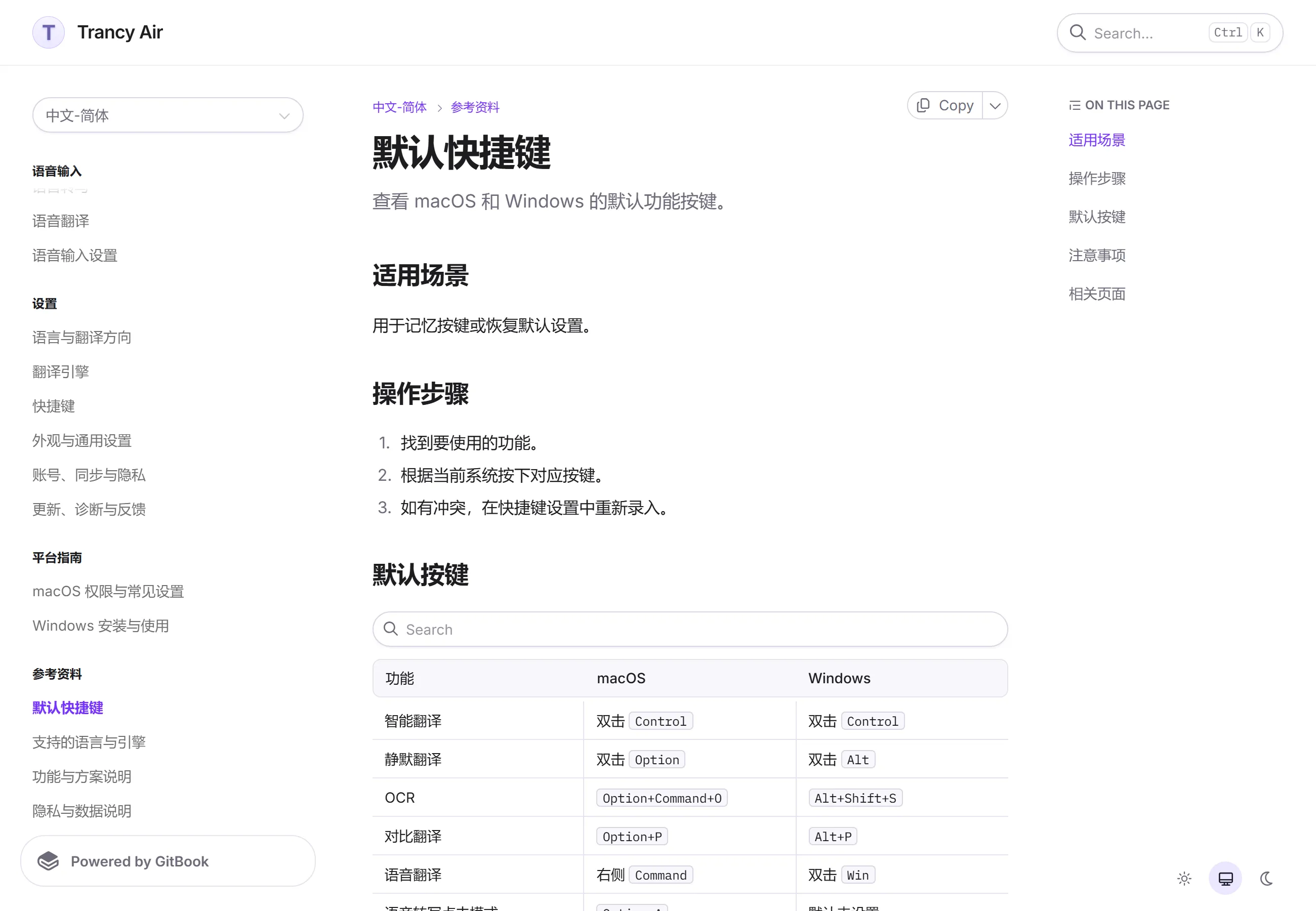Open 语言与翻译方向 settings page
Screen dimensions: 1316x911
click(x=81, y=338)
